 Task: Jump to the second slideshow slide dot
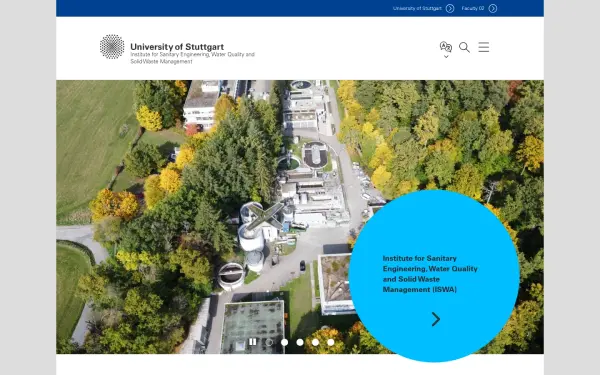click(284, 342)
